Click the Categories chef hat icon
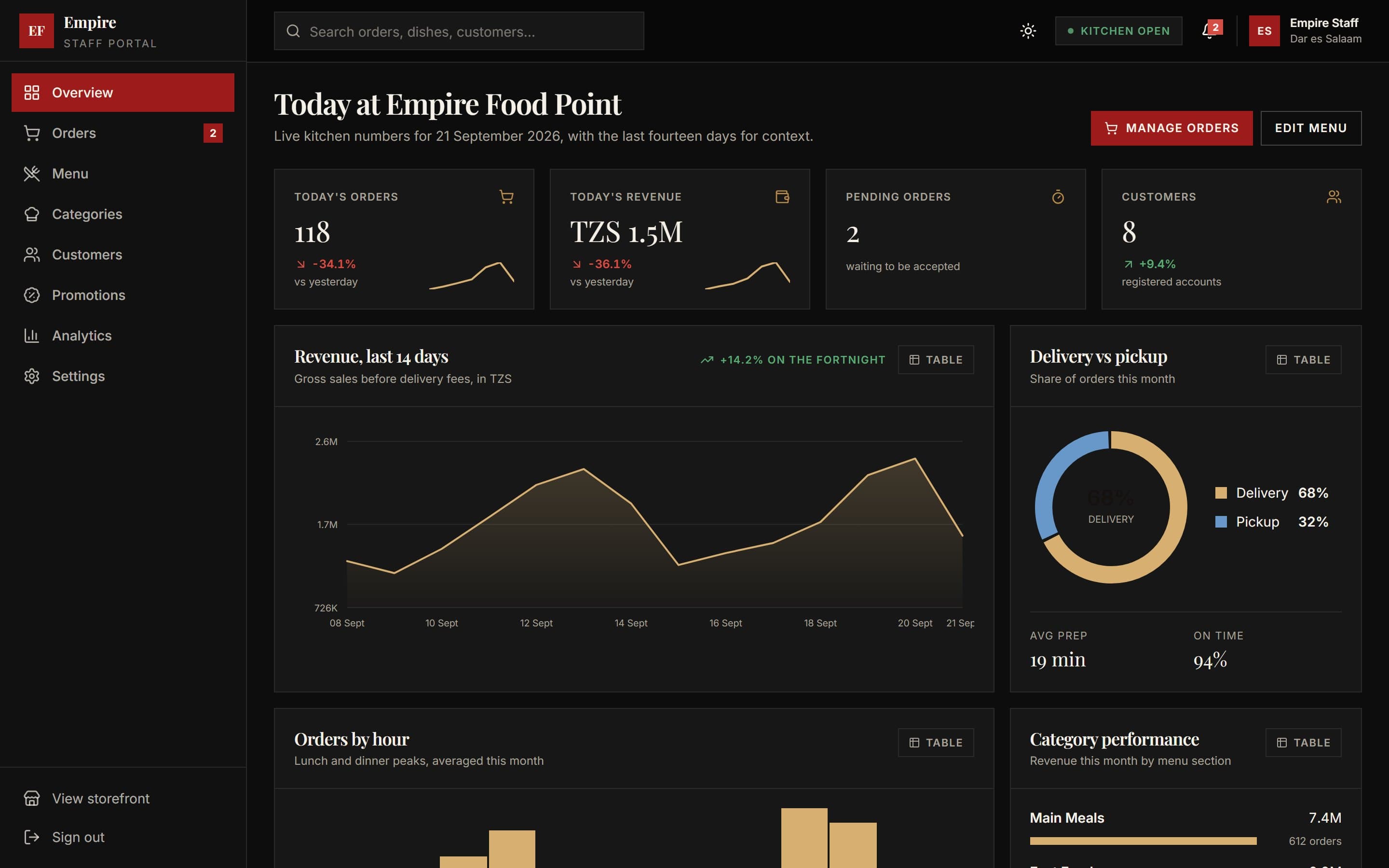This screenshot has height=868, width=1389. (x=31, y=214)
